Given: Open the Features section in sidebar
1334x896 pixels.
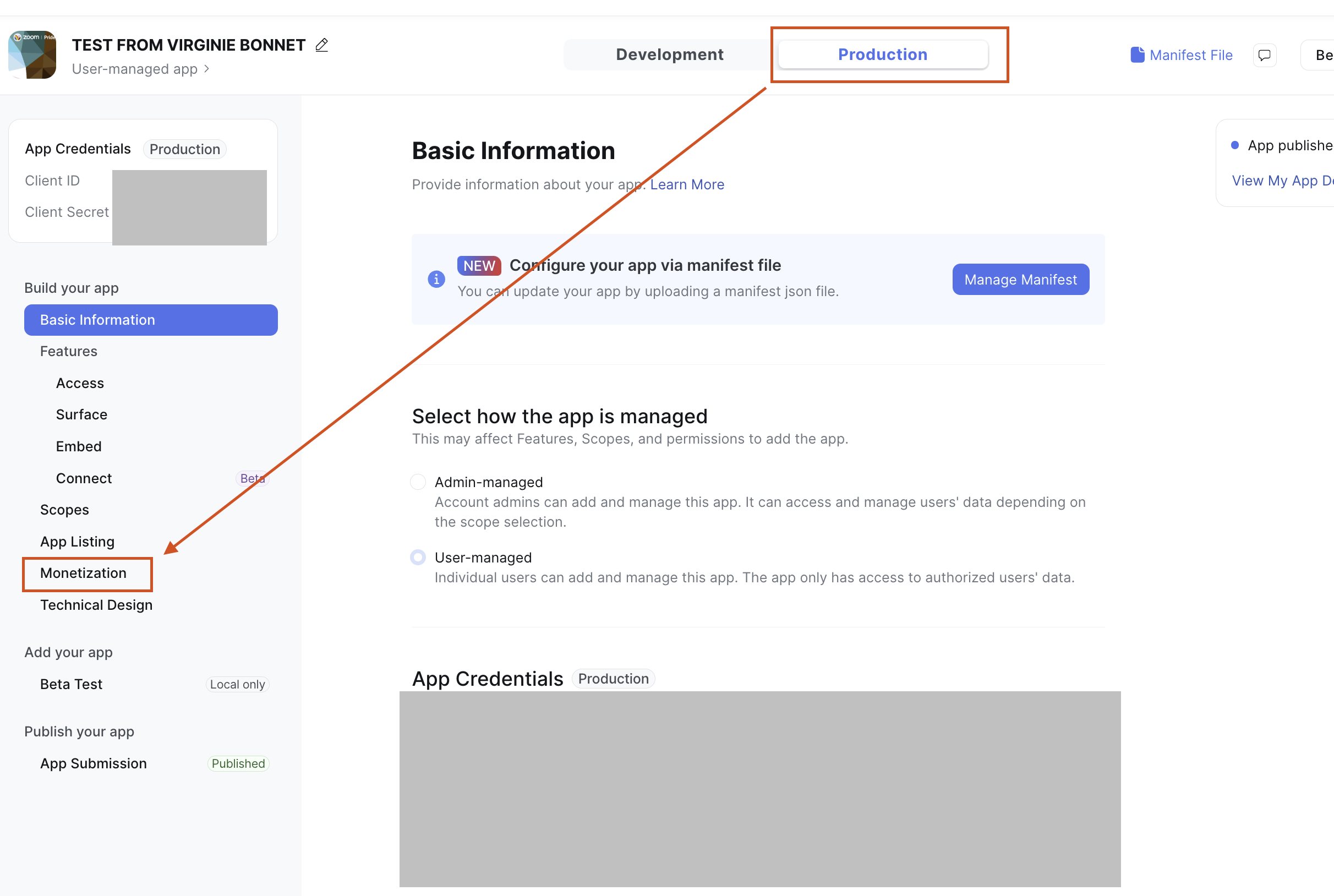Looking at the screenshot, I should point(69,352).
